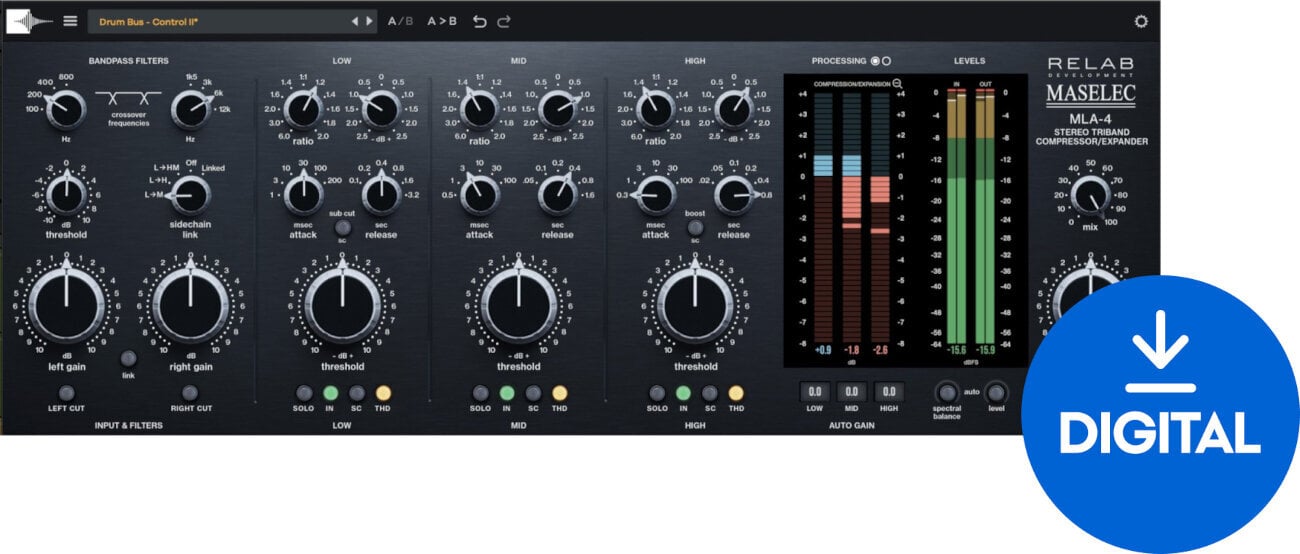Screen dimensions: 1300x554
Task: Copy A to B settings
Action: pos(442,21)
